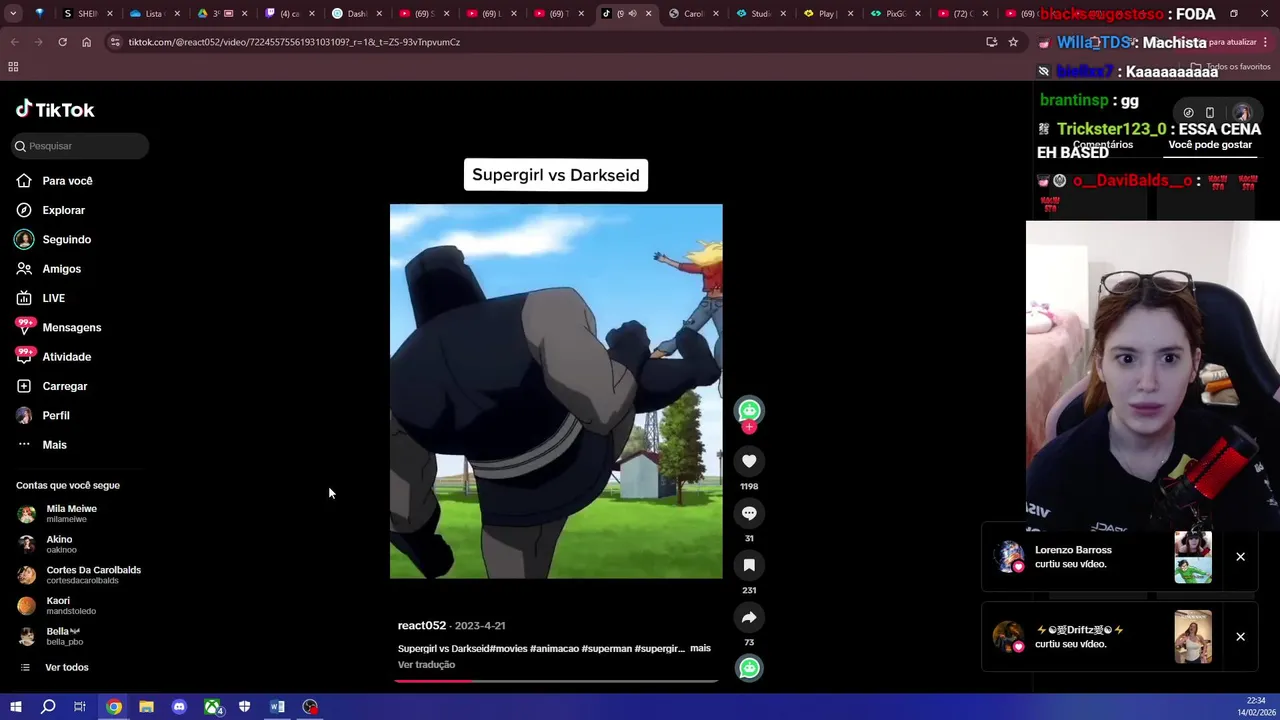Open Driftz notification video thumbnail
Screen dimensions: 1280x720
tap(1193, 637)
